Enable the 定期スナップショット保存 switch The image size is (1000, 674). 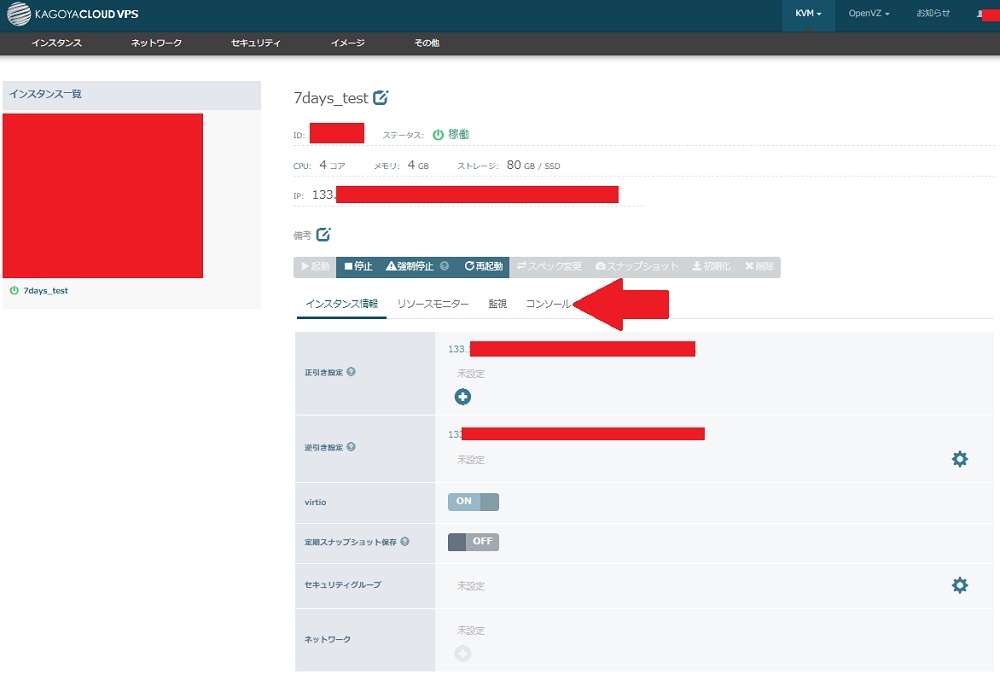(x=473, y=542)
